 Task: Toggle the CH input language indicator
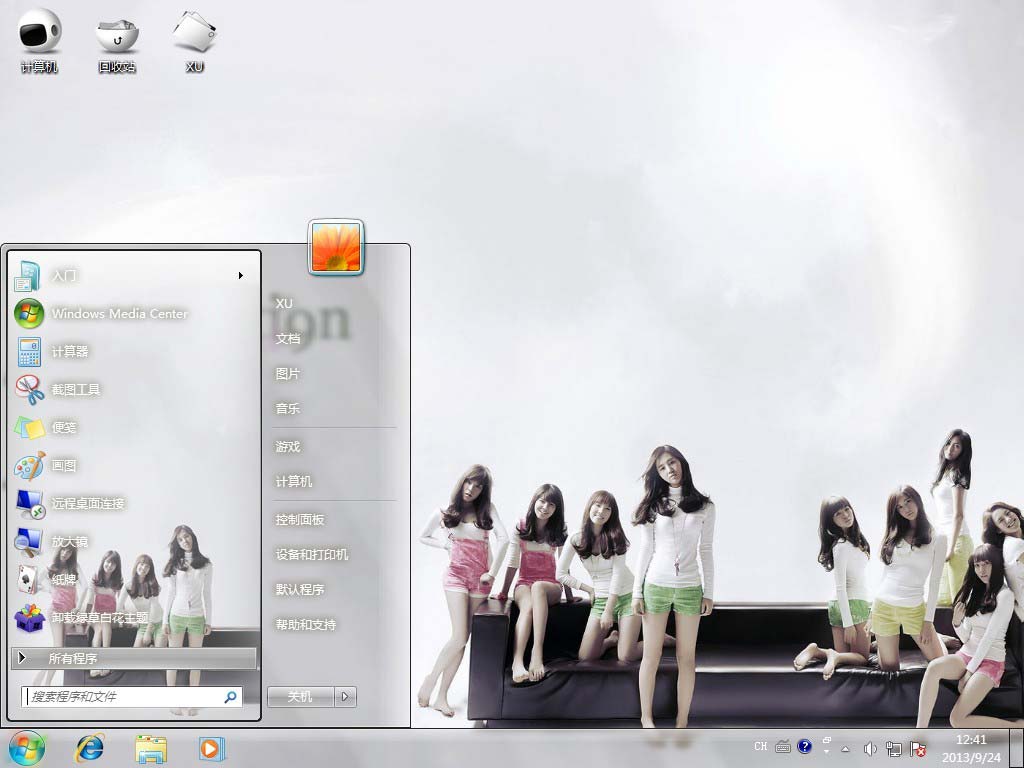pyautogui.click(x=761, y=747)
